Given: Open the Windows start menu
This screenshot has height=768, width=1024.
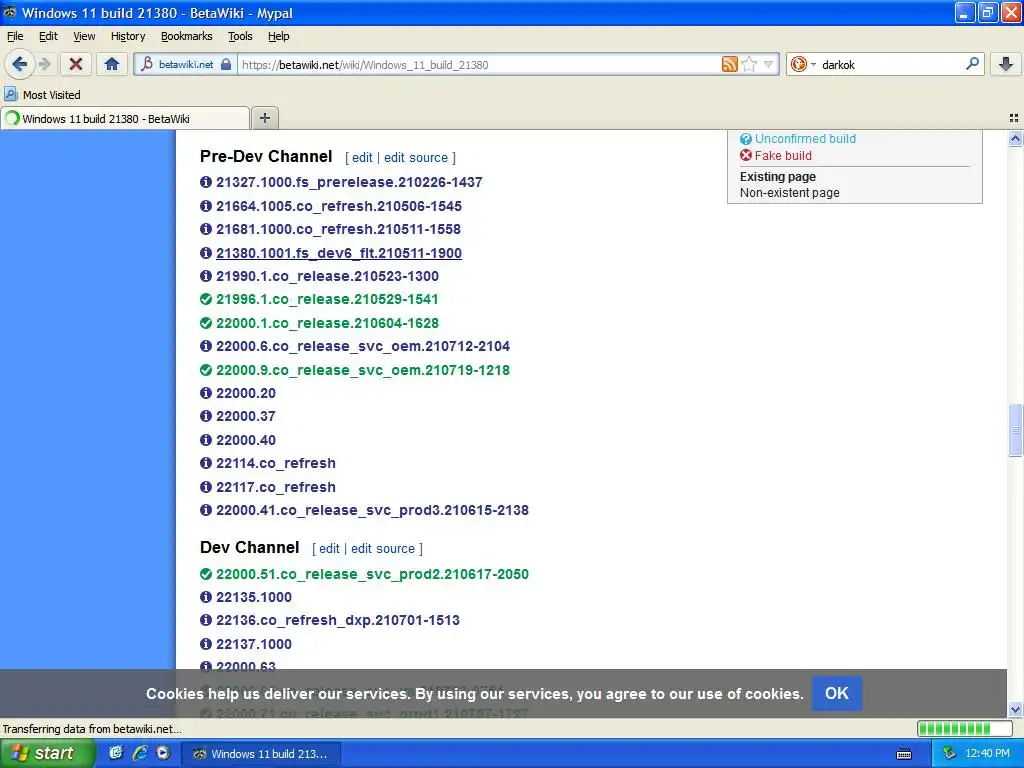Looking at the screenshot, I should [x=46, y=753].
